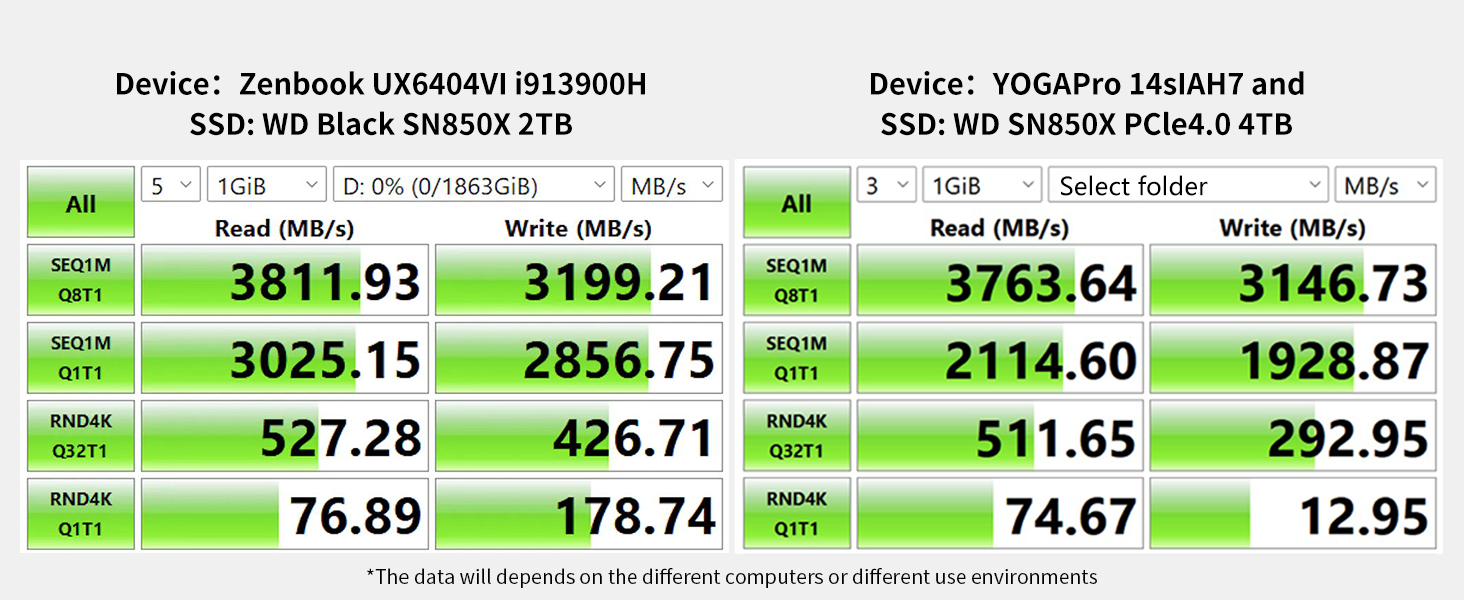Run the All test on the Zenbook benchmark
Viewport: 1464px width, 600px height.
(79, 202)
